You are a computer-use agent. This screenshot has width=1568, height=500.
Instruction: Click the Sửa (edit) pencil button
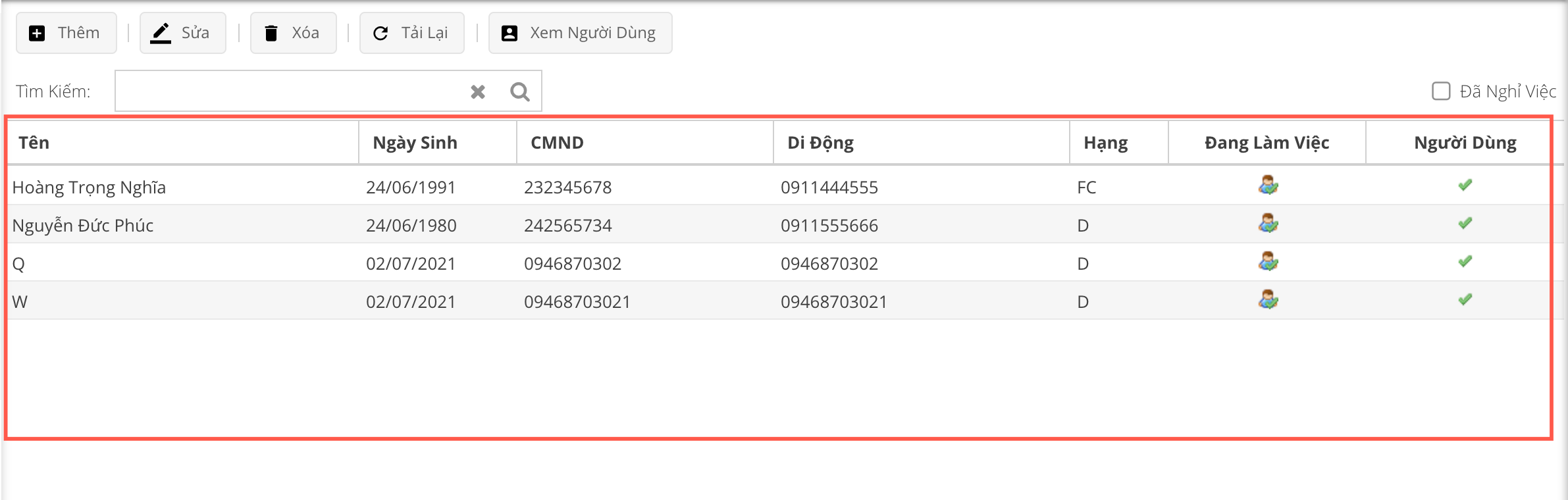coord(182,33)
